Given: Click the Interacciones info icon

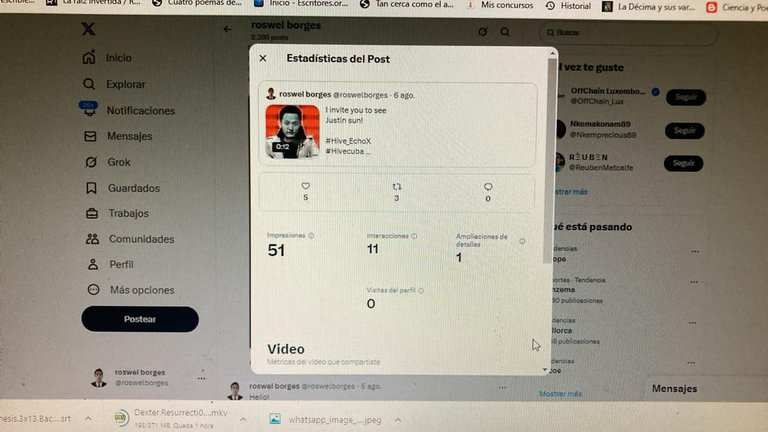Looking at the screenshot, I should coord(414,236).
